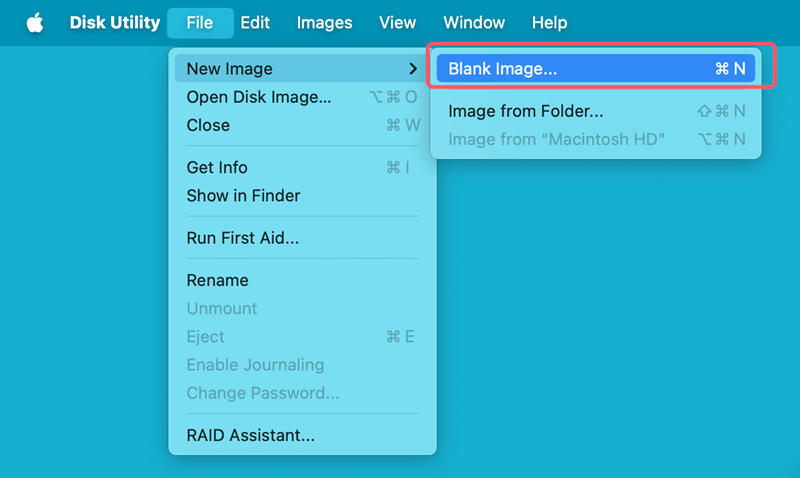This screenshot has height=478, width=800.
Task: Select the Unmount menu entry
Action: point(303,308)
